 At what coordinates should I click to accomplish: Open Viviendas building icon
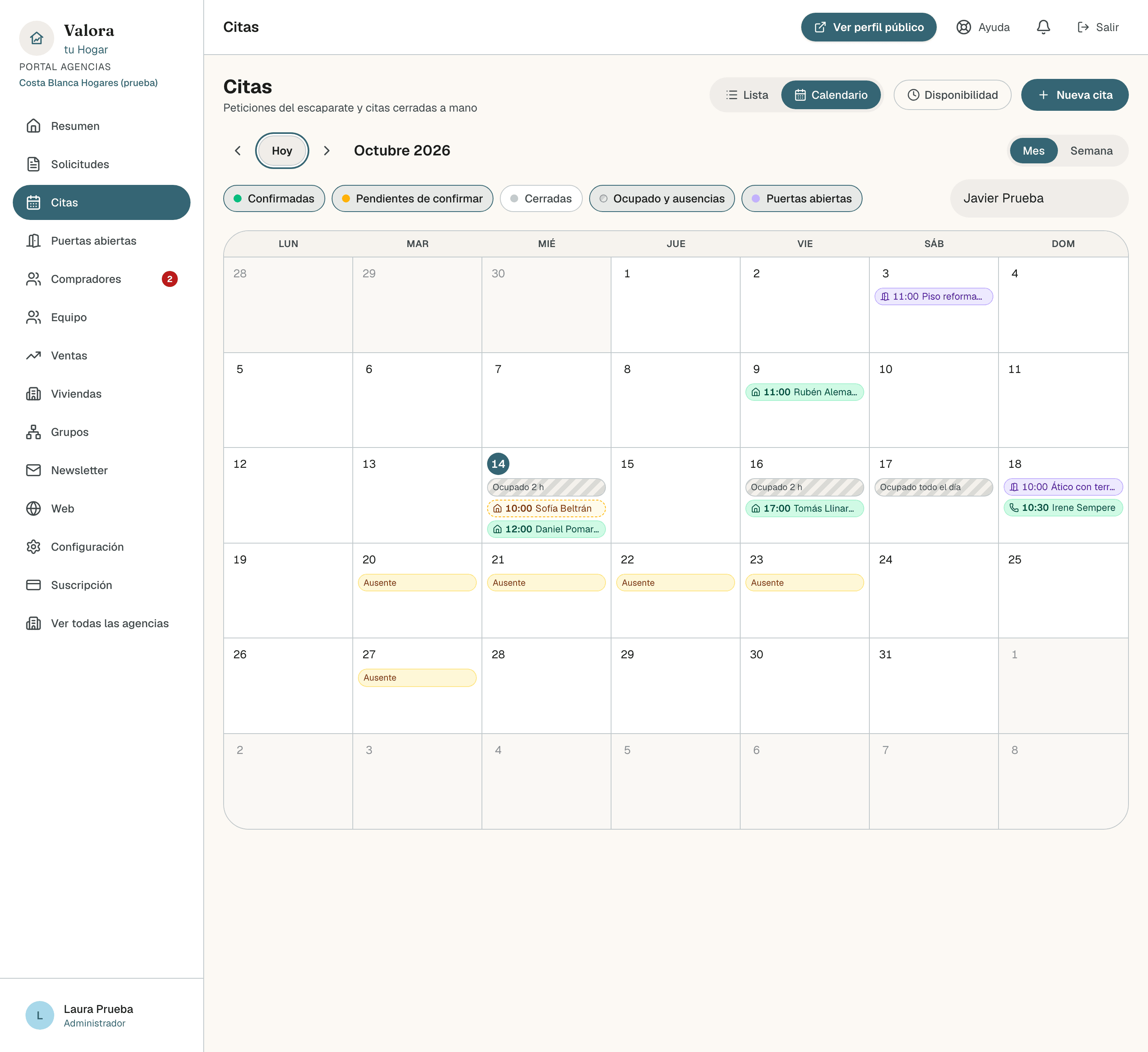33,393
